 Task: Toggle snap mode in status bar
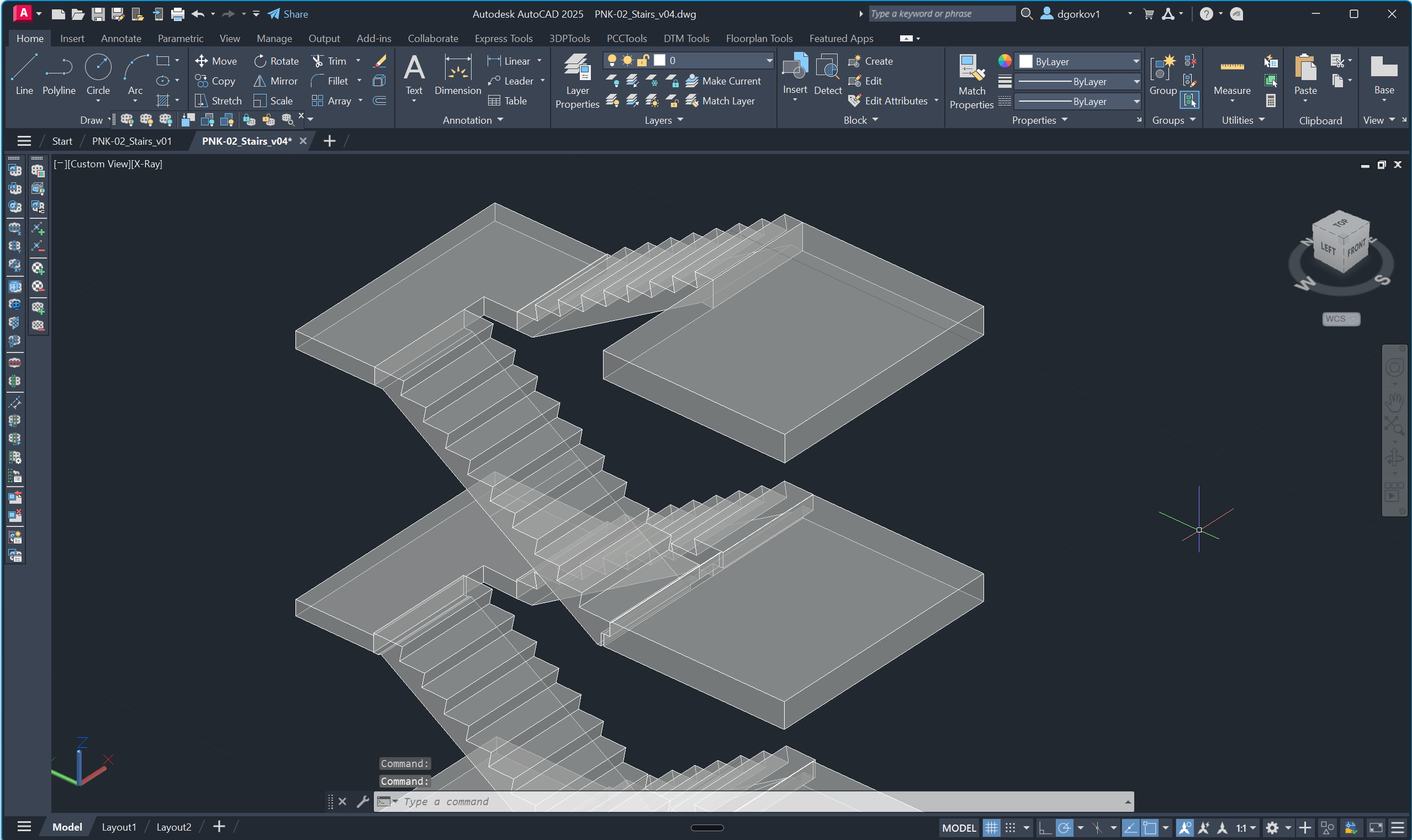[1009, 827]
